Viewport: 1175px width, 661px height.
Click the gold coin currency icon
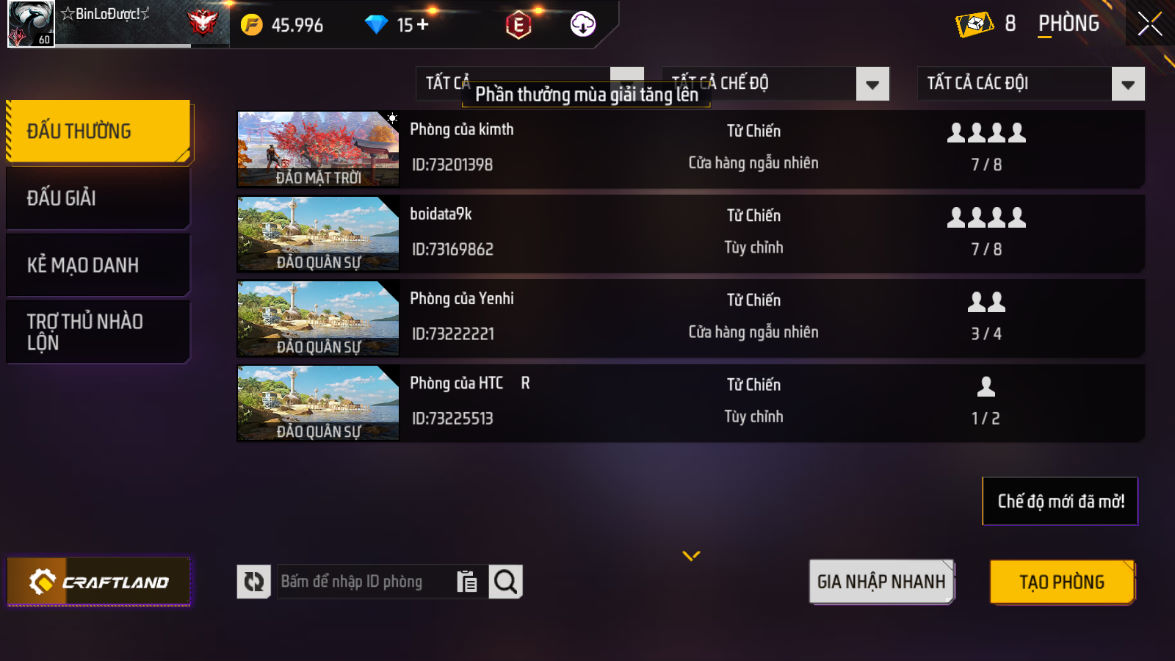click(x=252, y=25)
